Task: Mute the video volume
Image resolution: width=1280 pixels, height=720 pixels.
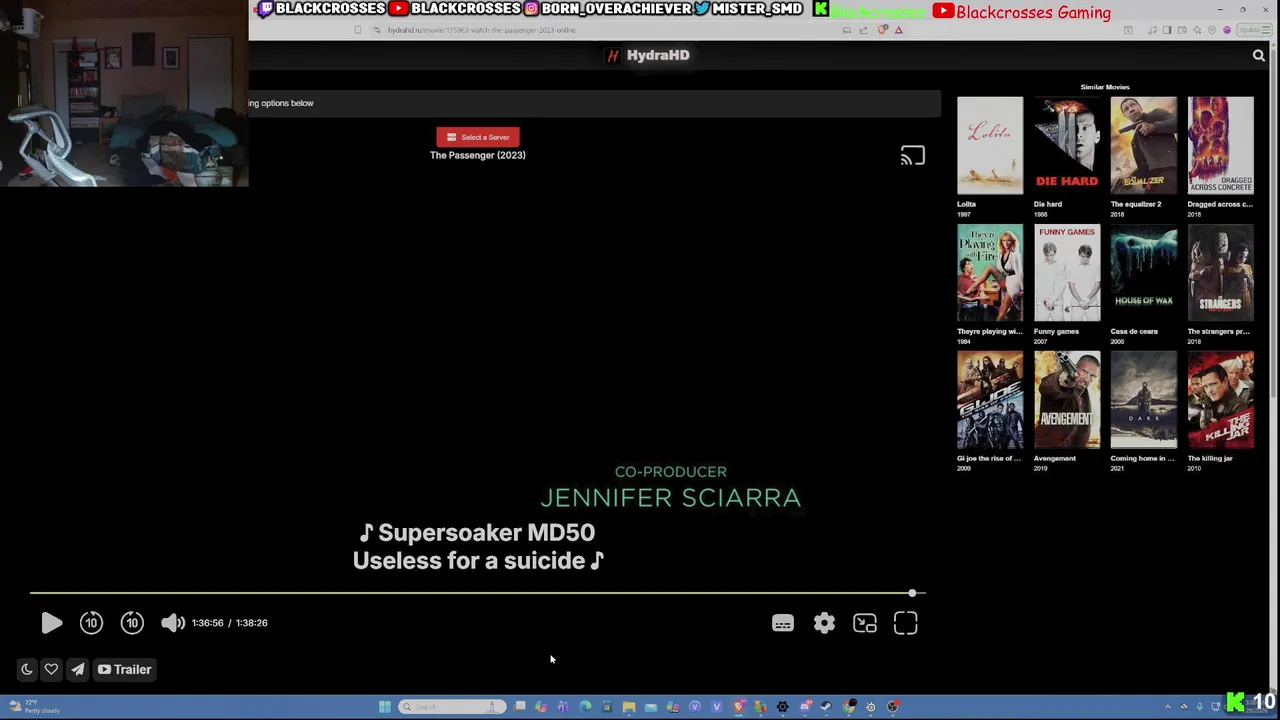Action: (x=173, y=623)
